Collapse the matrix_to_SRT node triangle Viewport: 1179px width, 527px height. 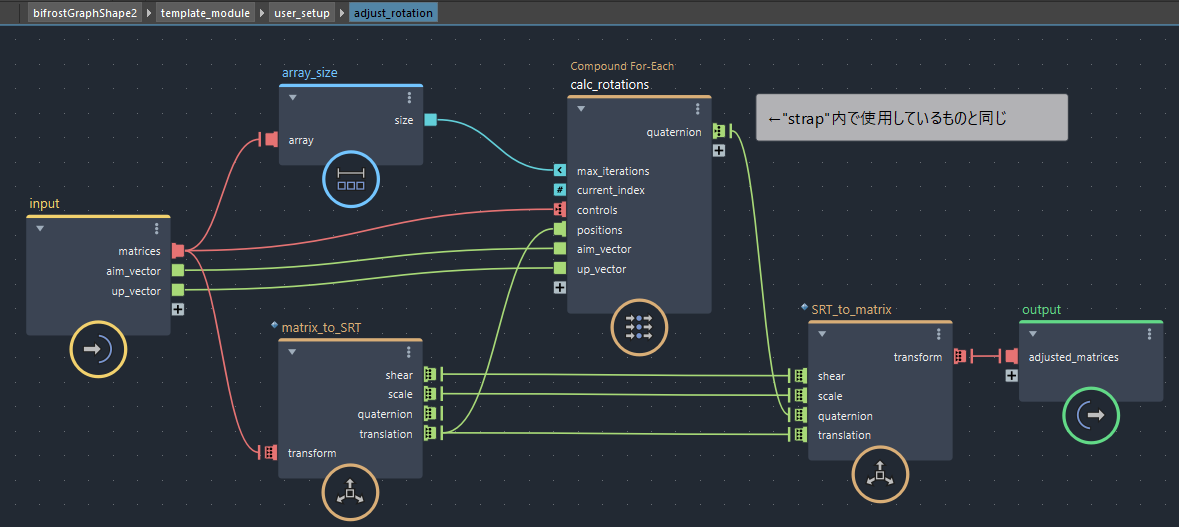[x=293, y=352]
